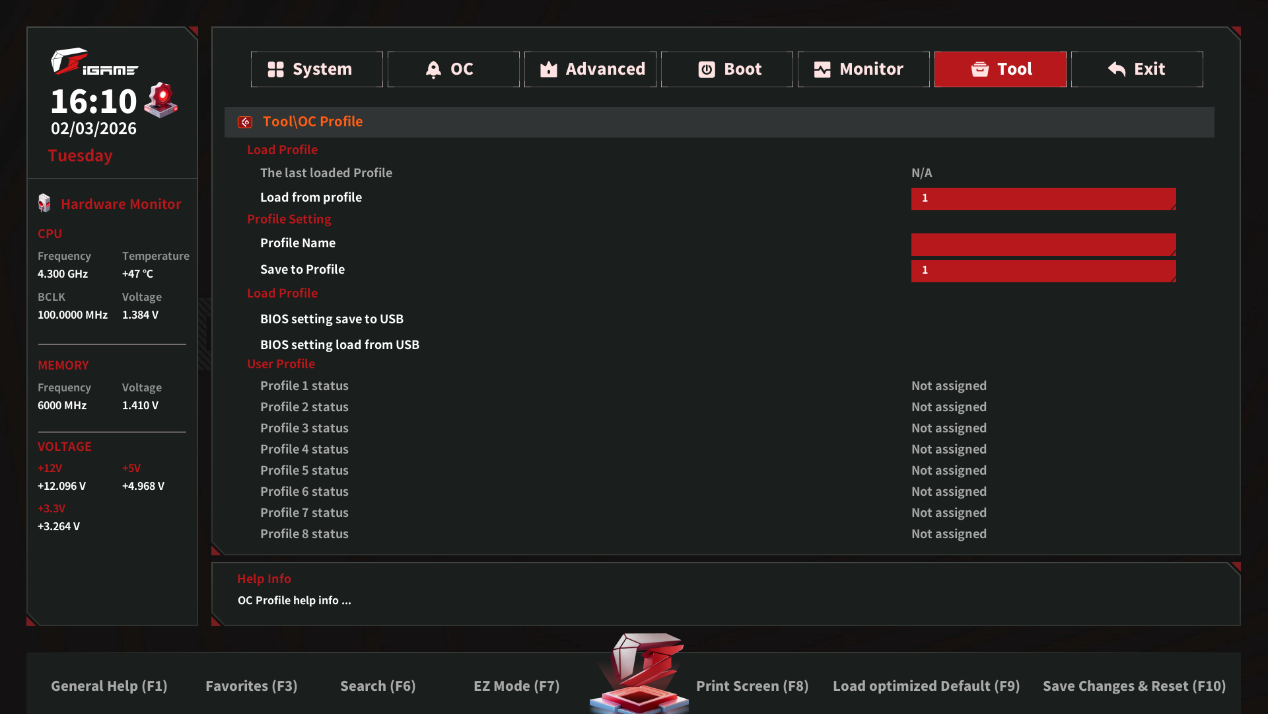The height and width of the screenshot is (714, 1268).
Task: Click the power icon on Boot tab
Action: (x=706, y=69)
